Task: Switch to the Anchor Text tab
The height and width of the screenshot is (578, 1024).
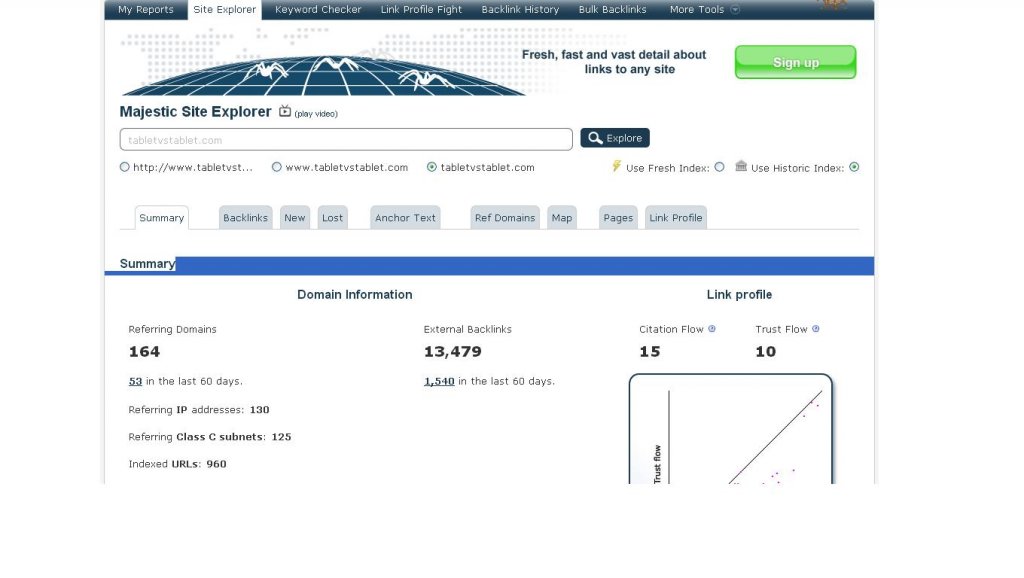Action: click(405, 218)
